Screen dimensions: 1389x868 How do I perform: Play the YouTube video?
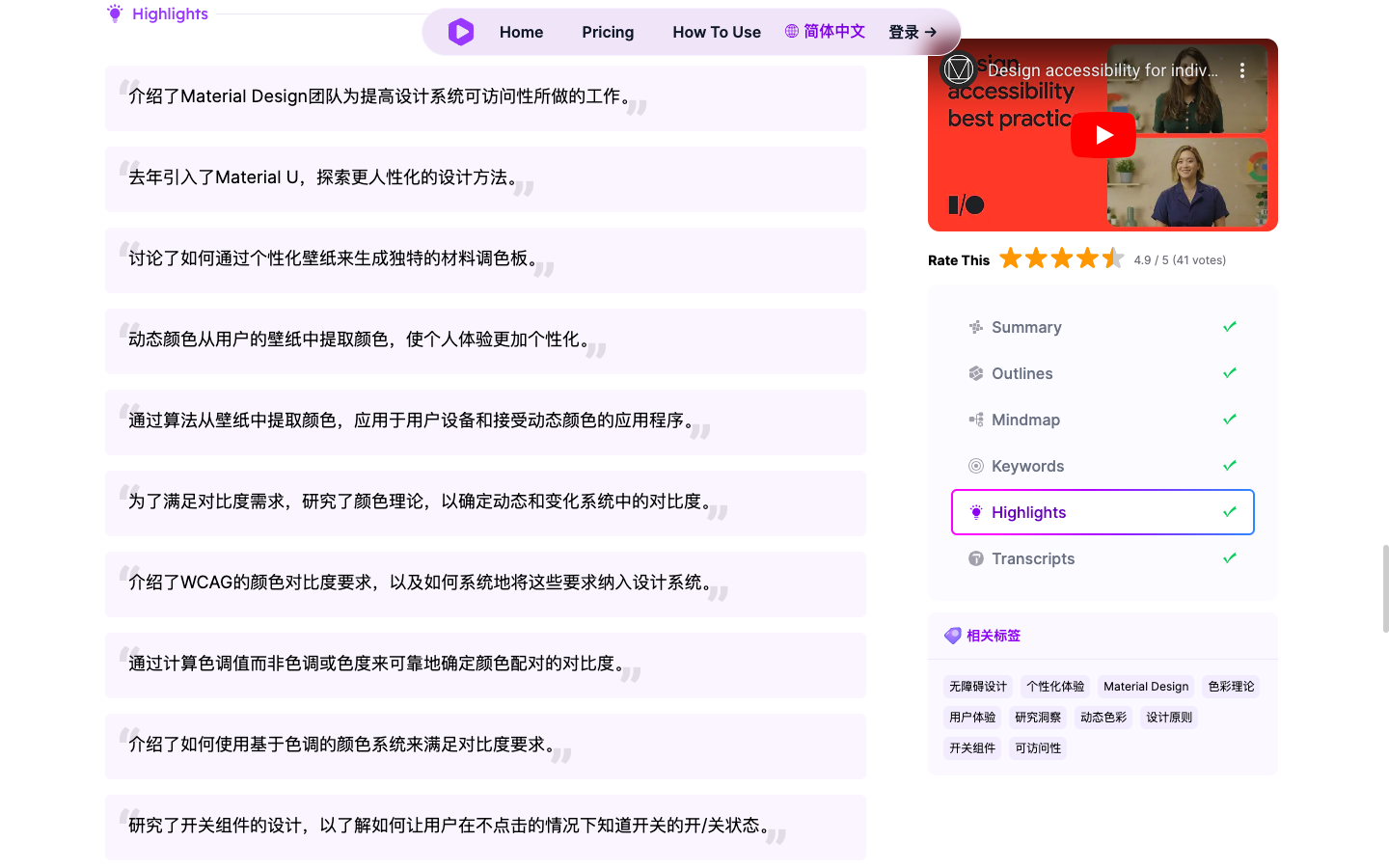[x=1103, y=135]
